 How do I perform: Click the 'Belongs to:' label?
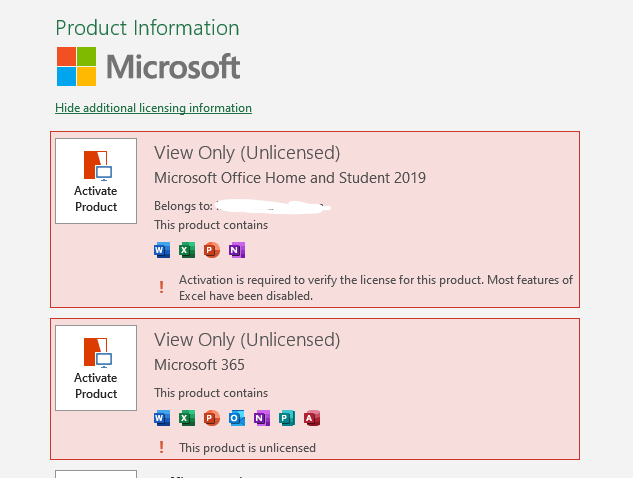tap(183, 206)
